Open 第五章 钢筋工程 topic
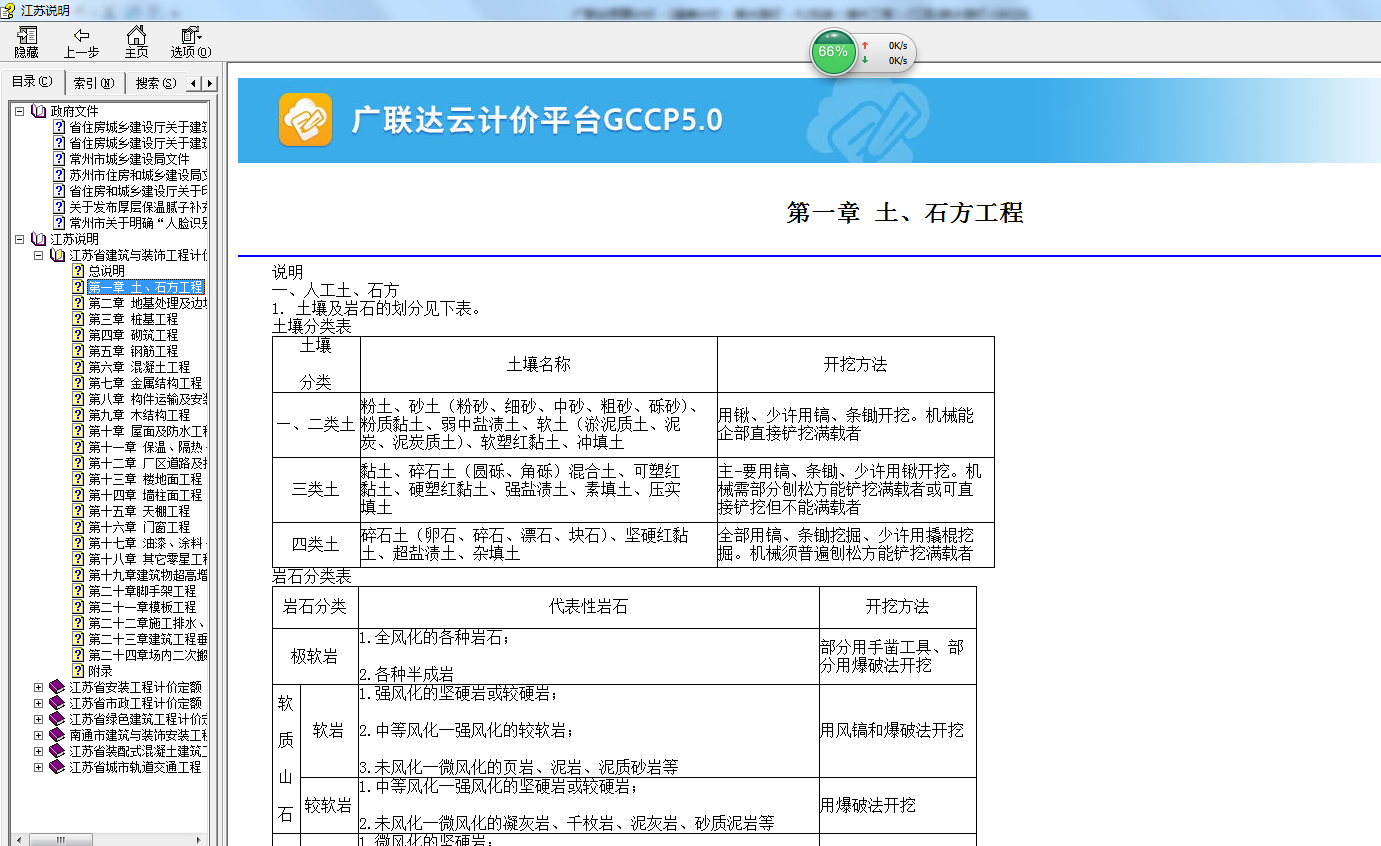 (132, 351)
